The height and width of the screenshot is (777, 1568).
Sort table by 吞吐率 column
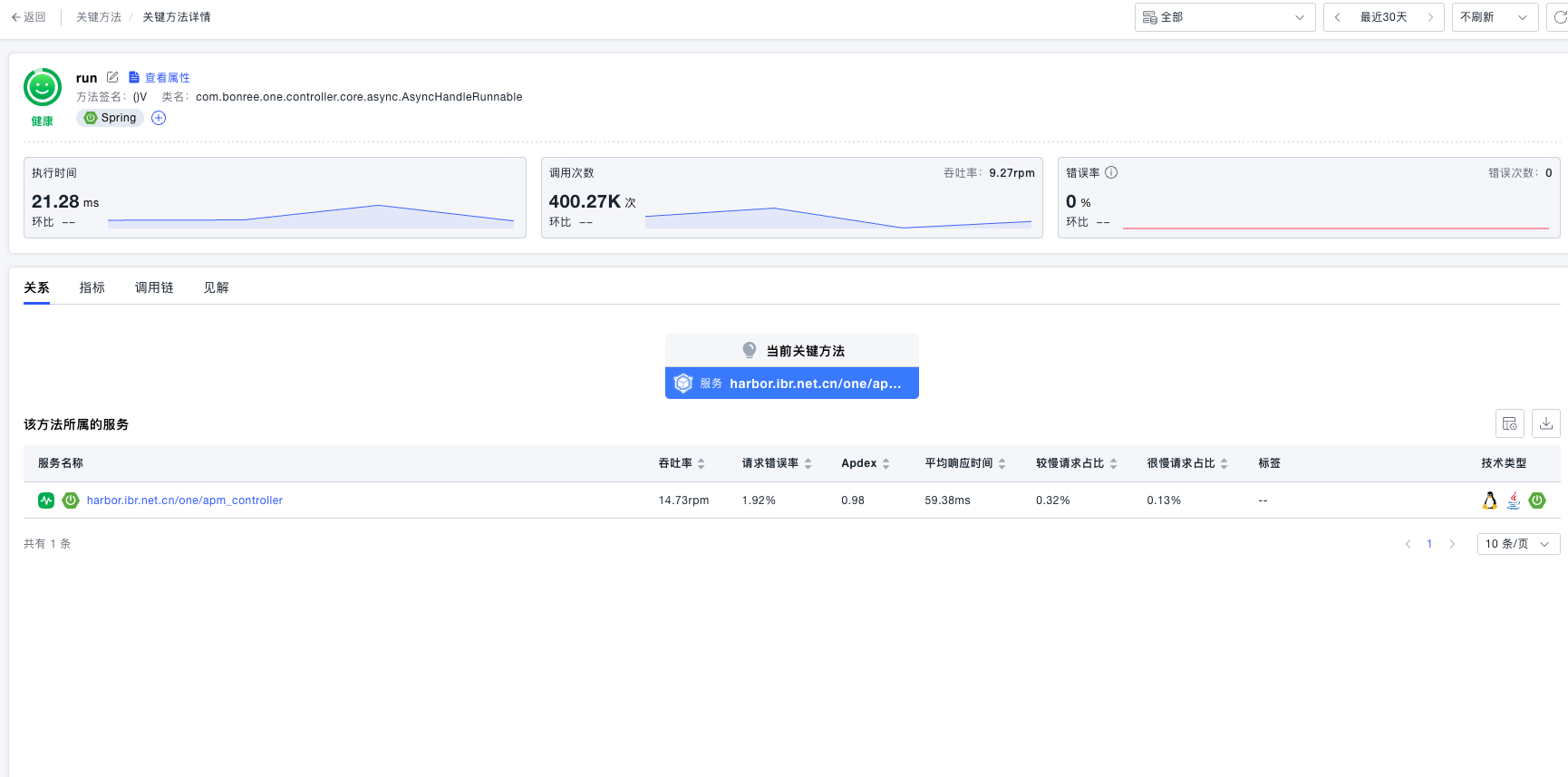(701, 463)
